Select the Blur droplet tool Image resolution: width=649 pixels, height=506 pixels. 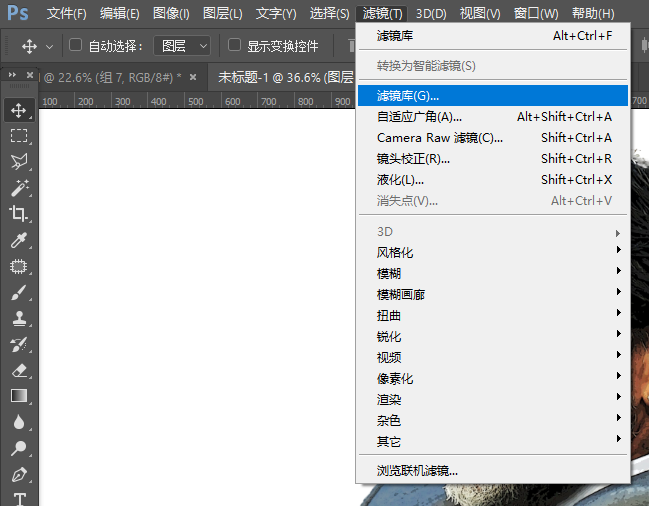(x=19, y=422)
